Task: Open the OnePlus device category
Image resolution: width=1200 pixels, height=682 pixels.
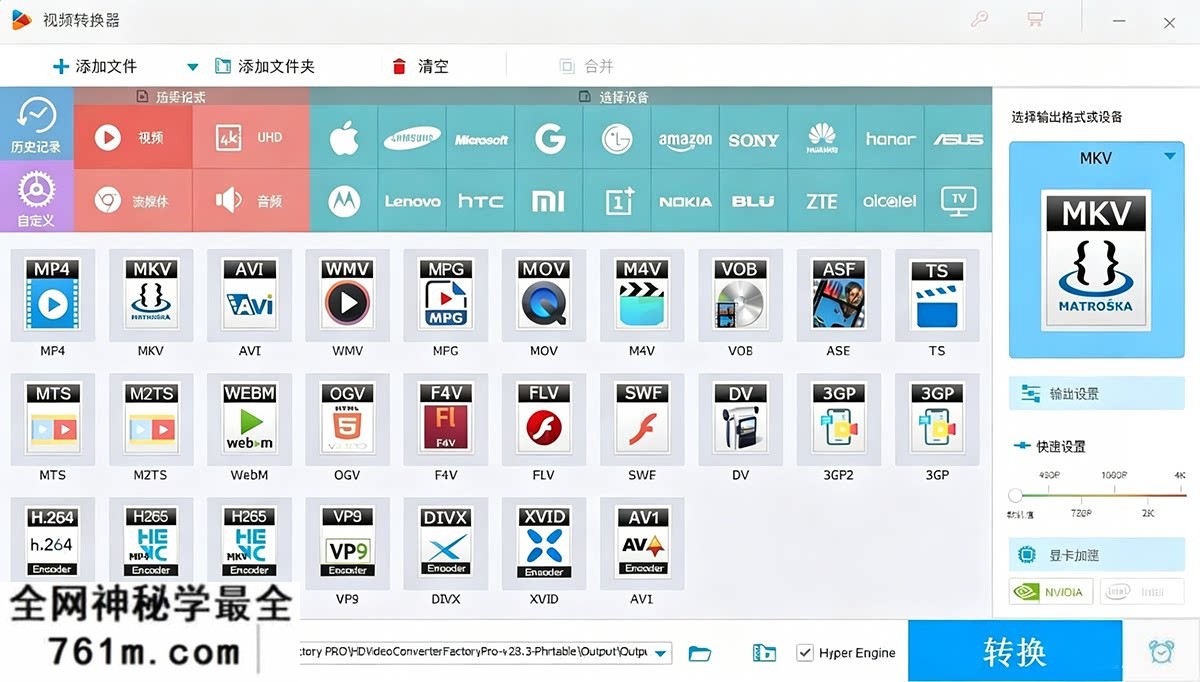Action: point(617,201)
